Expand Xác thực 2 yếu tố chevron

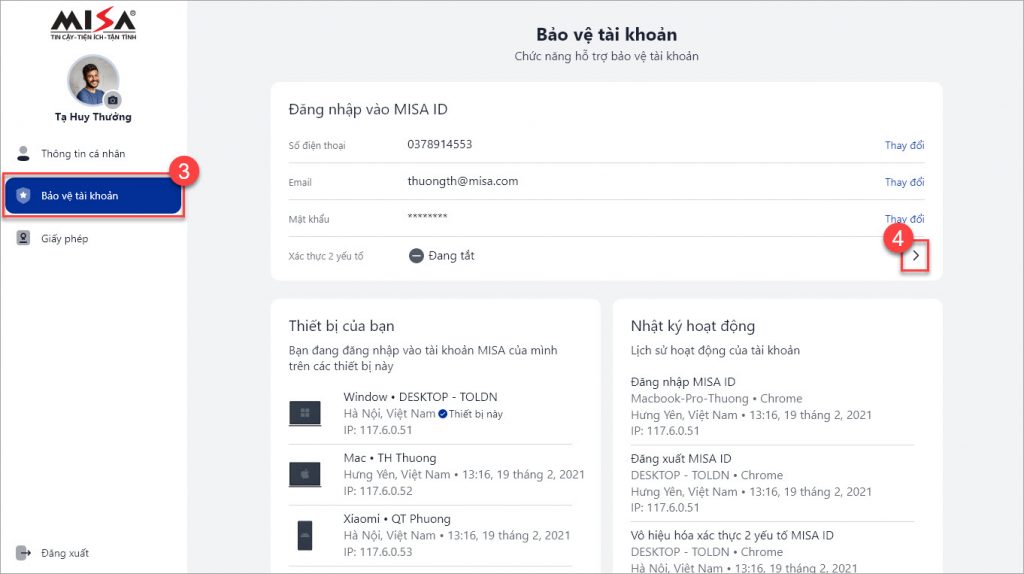pyautogui.click(x=916, y=256)
